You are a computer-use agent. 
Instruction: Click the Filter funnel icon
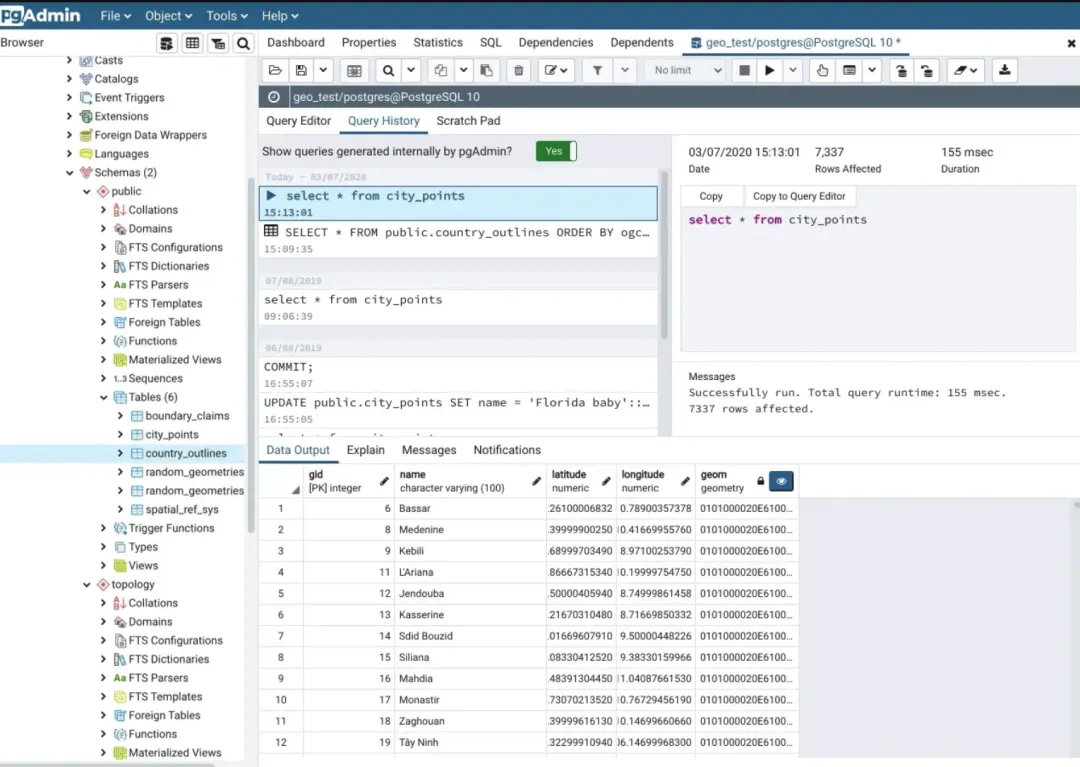click(x=597, y=71)
